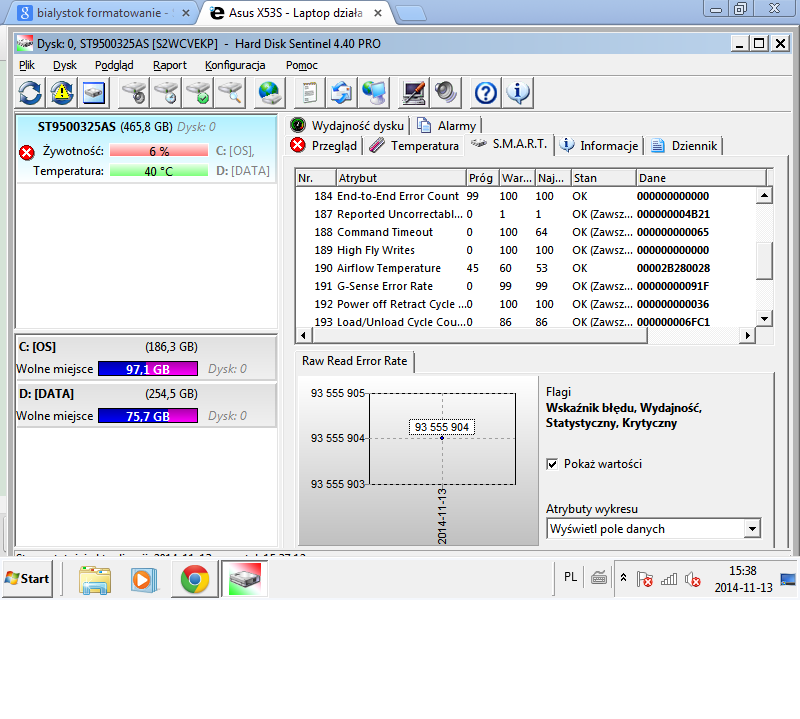Open the Wyświetl pole danych dropdown
Image resolution: width=800 pixels, height=719 pixels.
pyautogui.click(x=654, y=529)
